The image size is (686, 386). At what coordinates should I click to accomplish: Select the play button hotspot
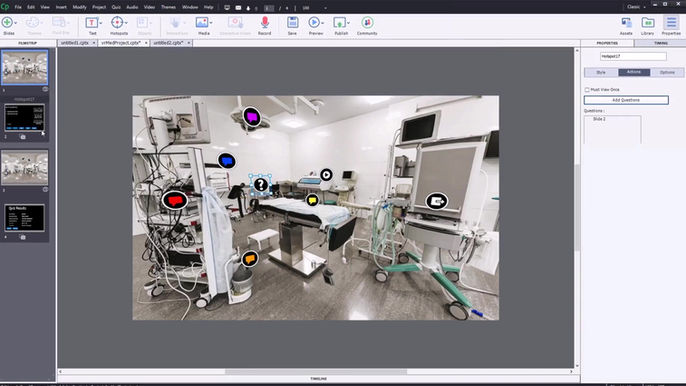[326, 175]
